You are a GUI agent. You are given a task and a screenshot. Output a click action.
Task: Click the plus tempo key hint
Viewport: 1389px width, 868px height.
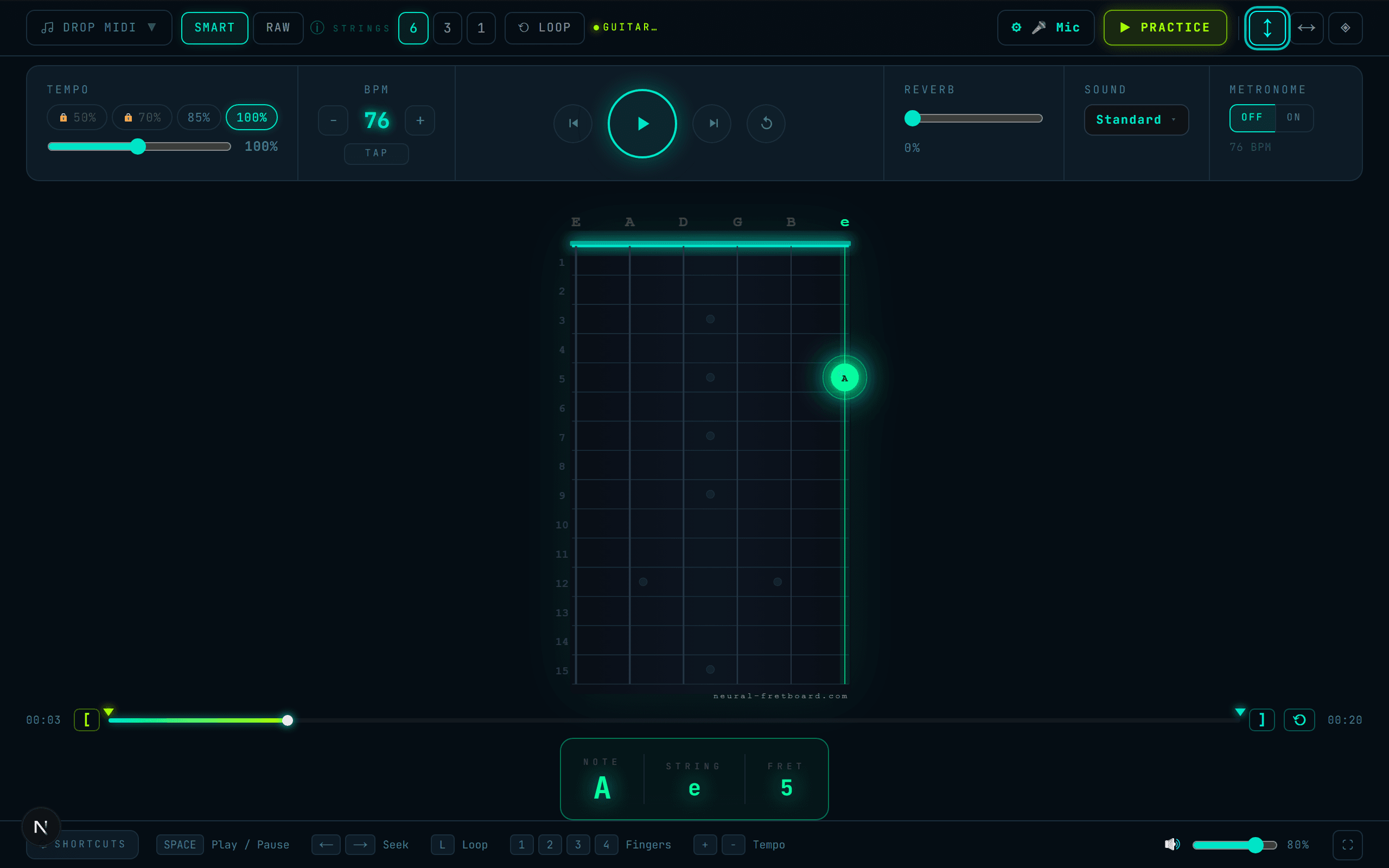[x=705, y=845]
